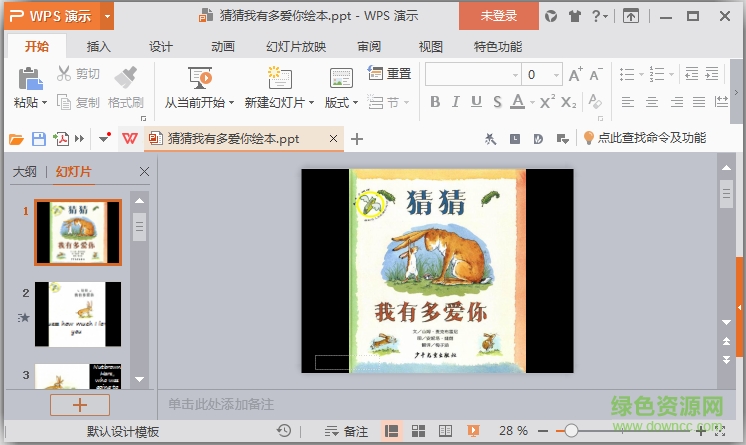Click the clear formatting icon
Screen dimensions: 746x445
(595, 101)
